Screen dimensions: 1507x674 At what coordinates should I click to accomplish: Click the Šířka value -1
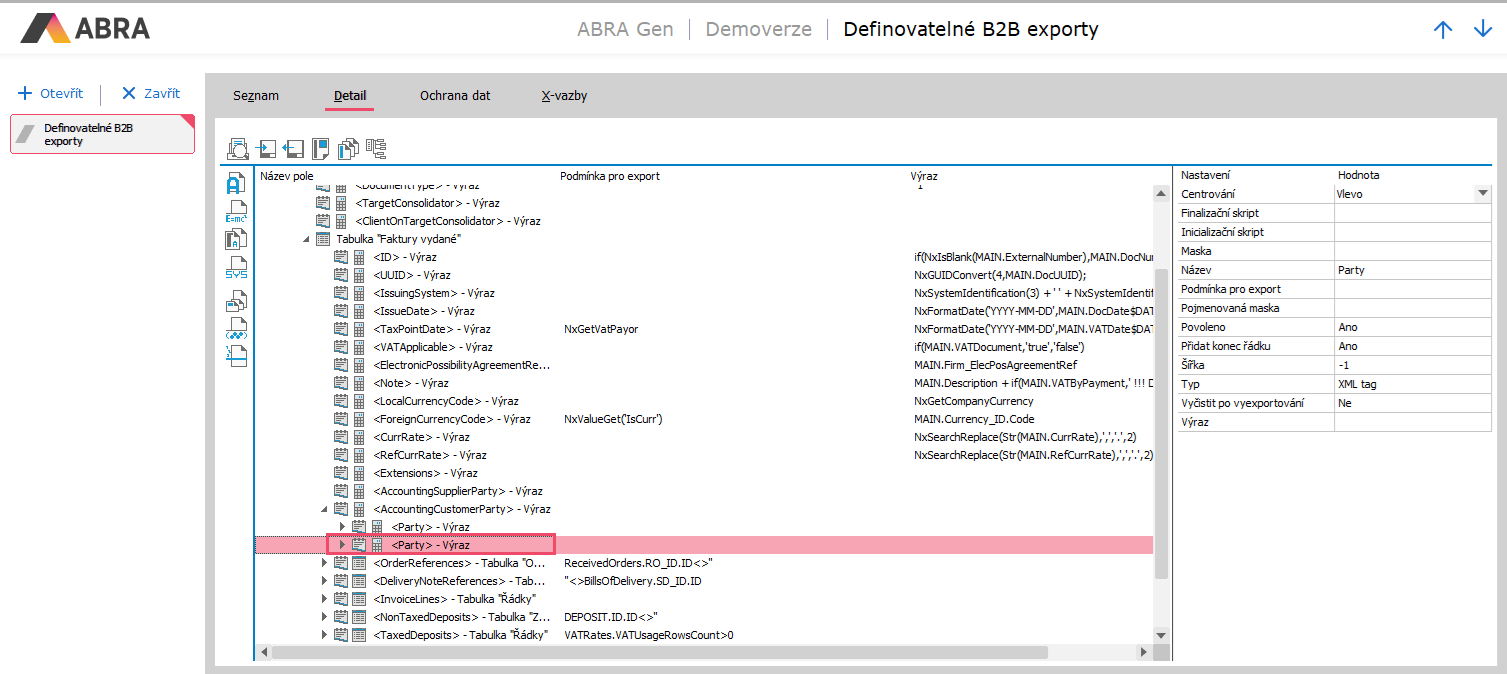1413,365
